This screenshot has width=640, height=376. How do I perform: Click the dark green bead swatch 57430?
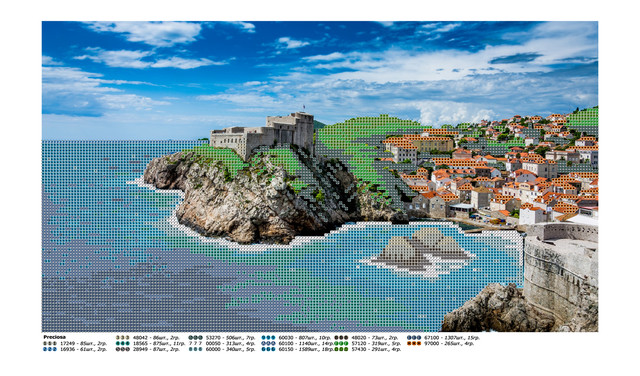pos(341,349)
